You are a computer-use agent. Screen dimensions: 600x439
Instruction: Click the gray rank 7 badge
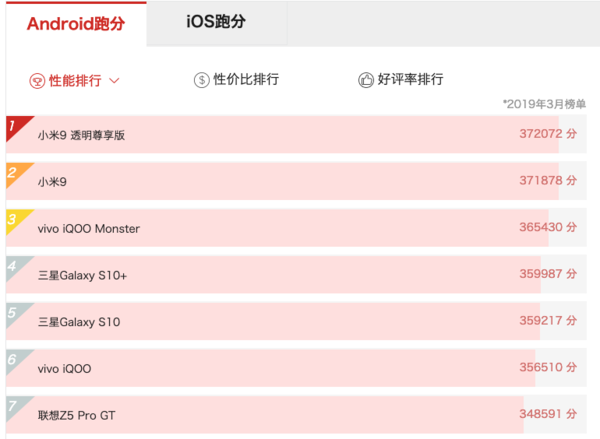click(15, 406)
